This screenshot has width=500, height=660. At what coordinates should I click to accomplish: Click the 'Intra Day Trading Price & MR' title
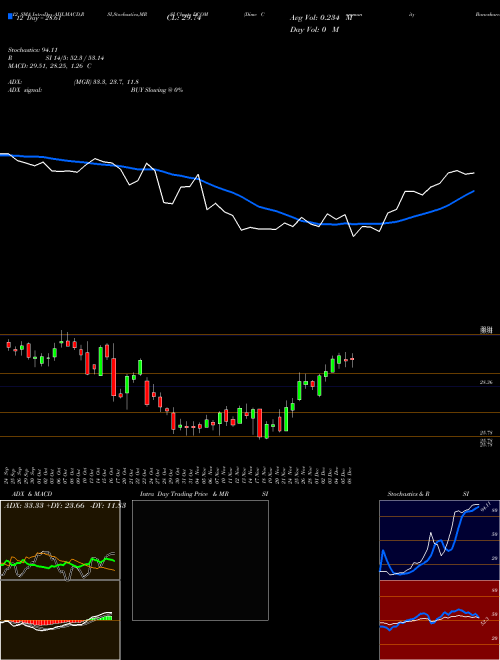pos(184,494)
